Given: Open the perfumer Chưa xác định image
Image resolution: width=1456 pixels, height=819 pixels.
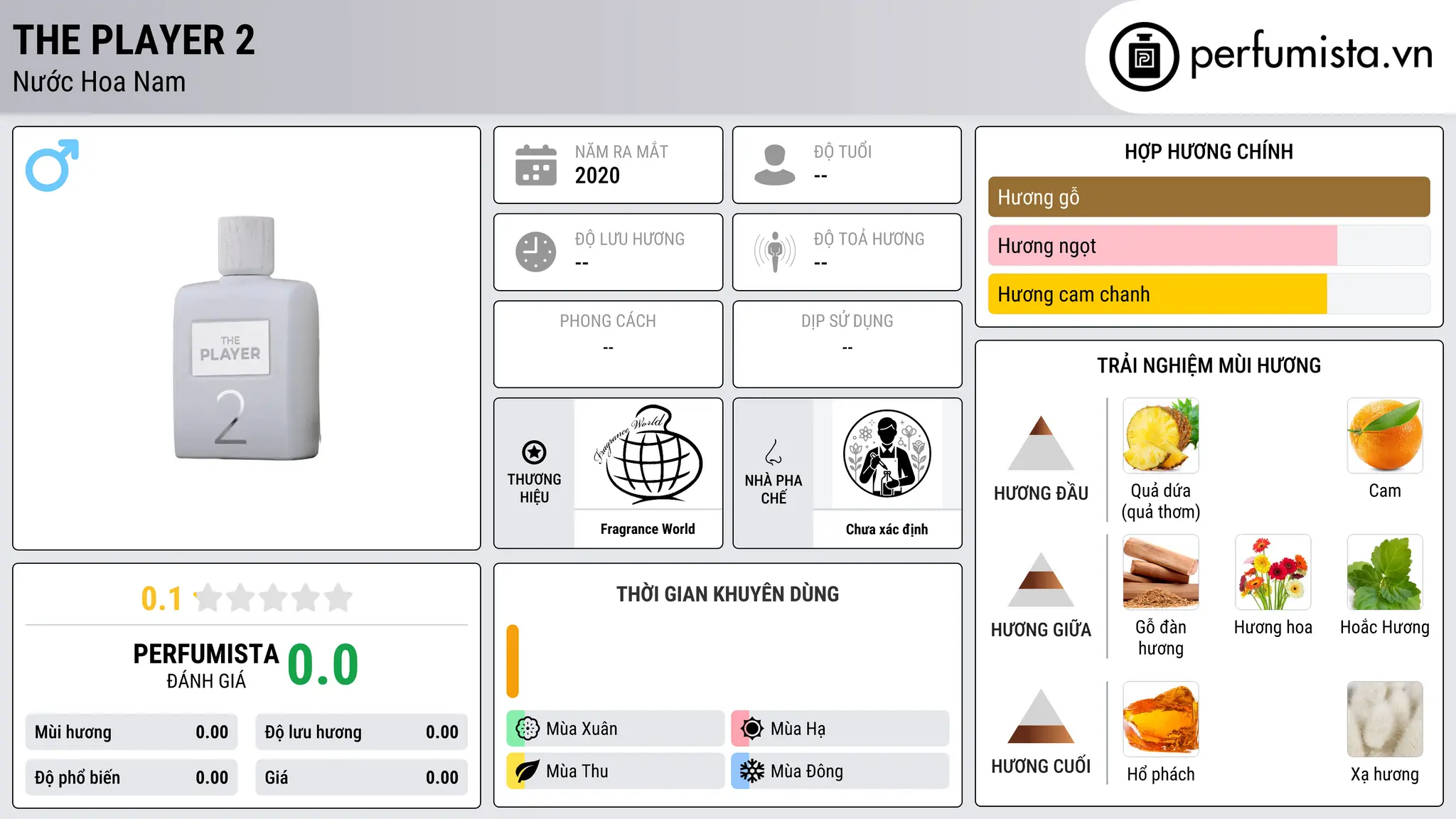Looking at the screenshot, I should coord(887,454).
